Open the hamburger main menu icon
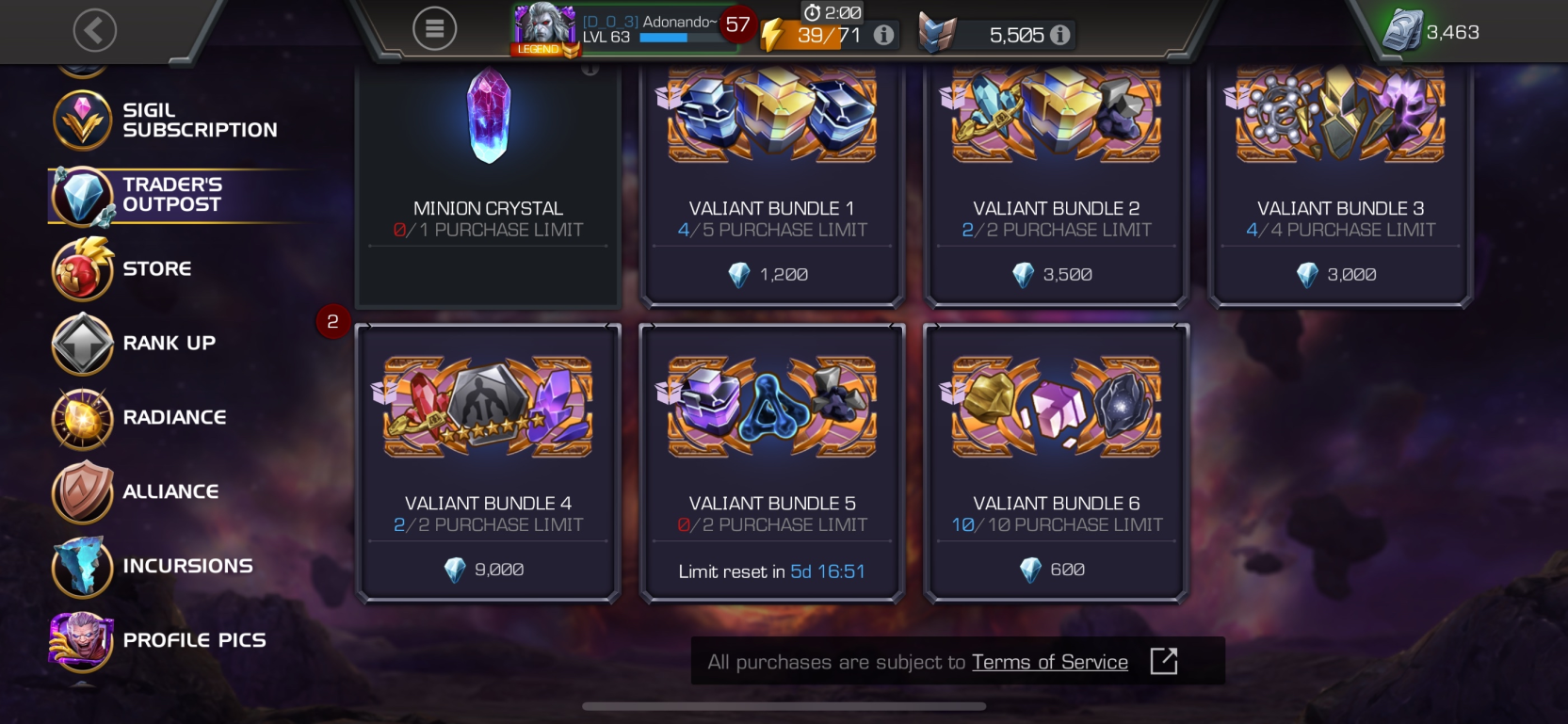Viewport: 1568px width, 724px height. click(434, 29)
